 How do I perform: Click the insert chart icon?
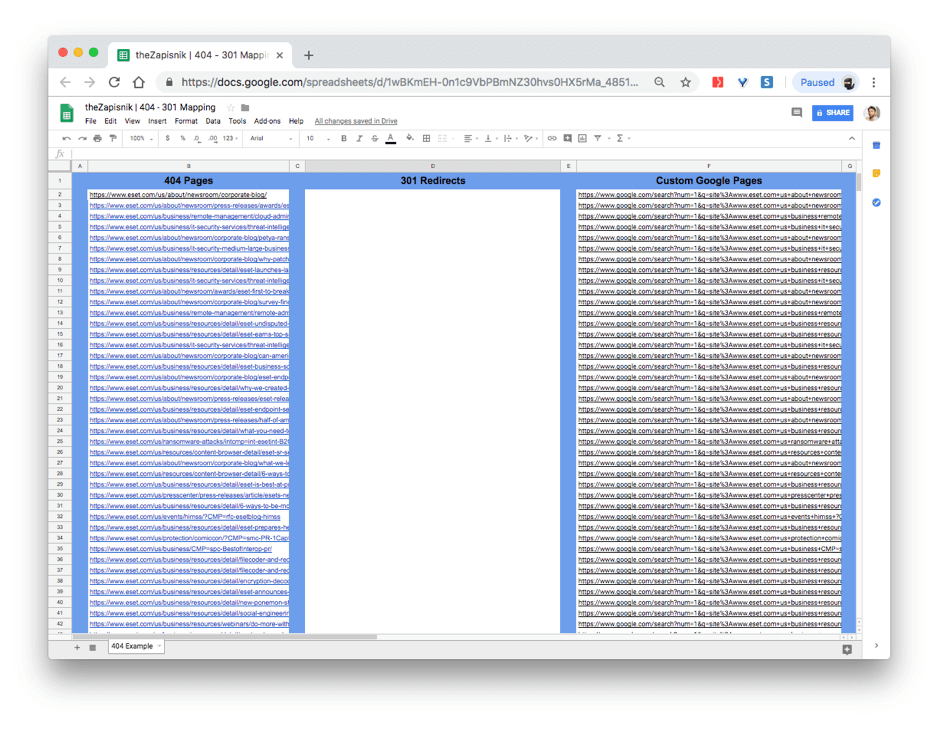click(582, 138)
